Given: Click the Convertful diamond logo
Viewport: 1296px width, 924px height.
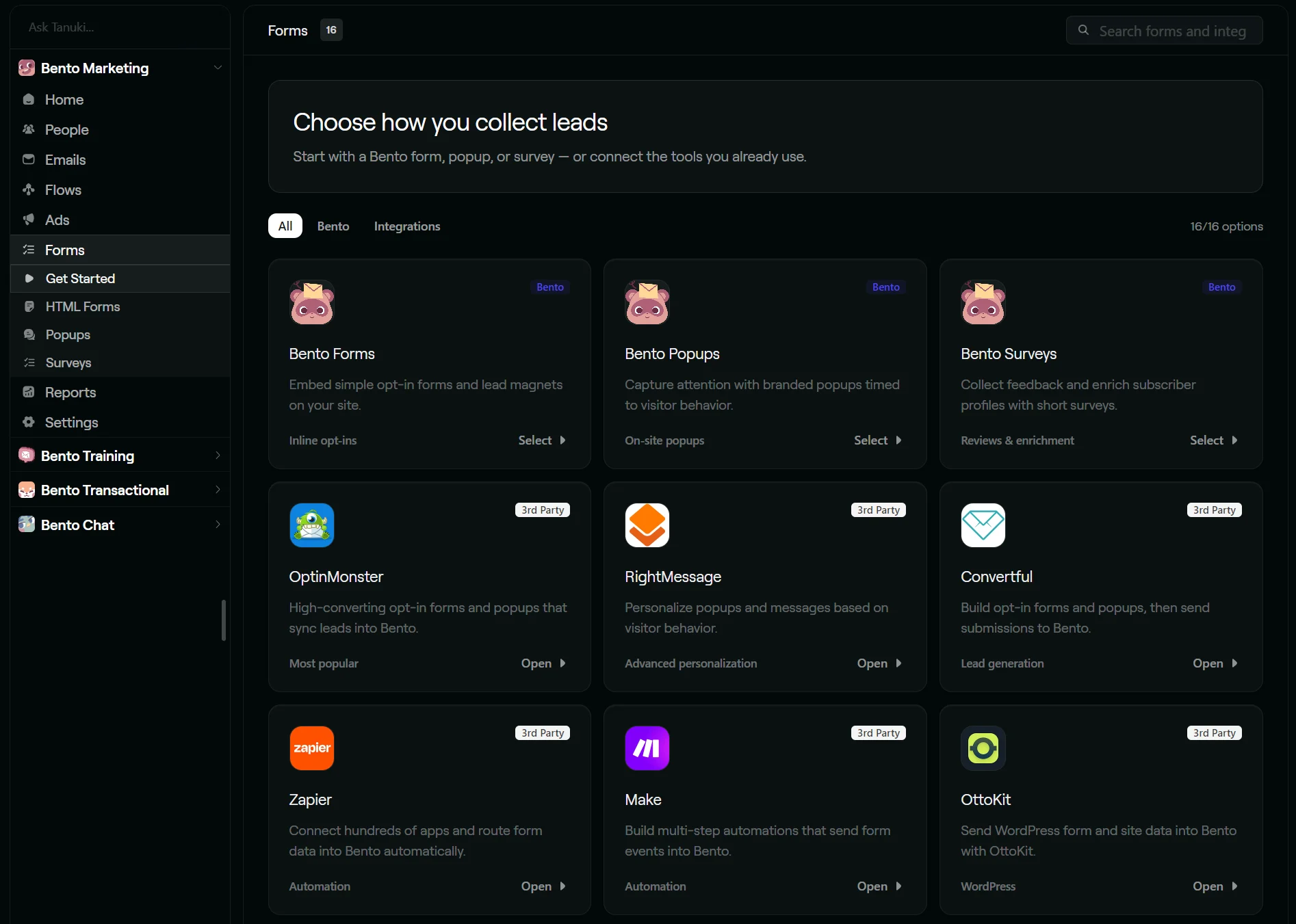Looking at the screenshot, I should 983,525.
